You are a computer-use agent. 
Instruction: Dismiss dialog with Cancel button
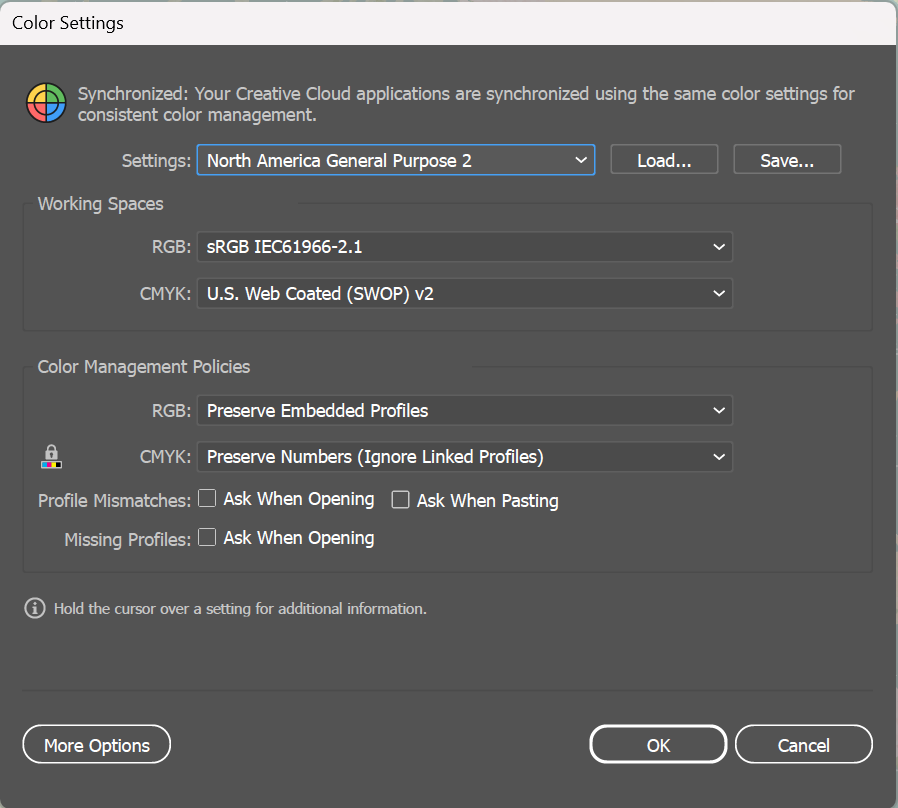(x=803, y=745)
